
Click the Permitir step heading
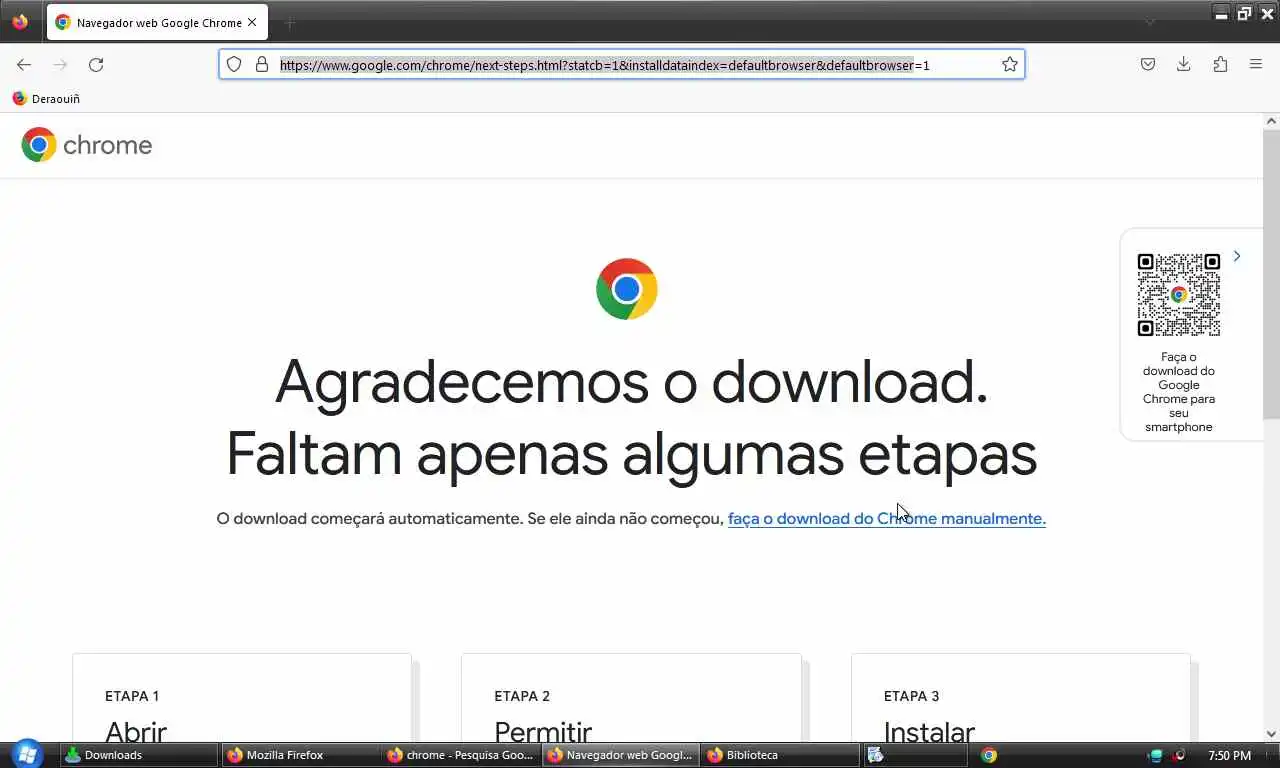(x=543, y=731)
